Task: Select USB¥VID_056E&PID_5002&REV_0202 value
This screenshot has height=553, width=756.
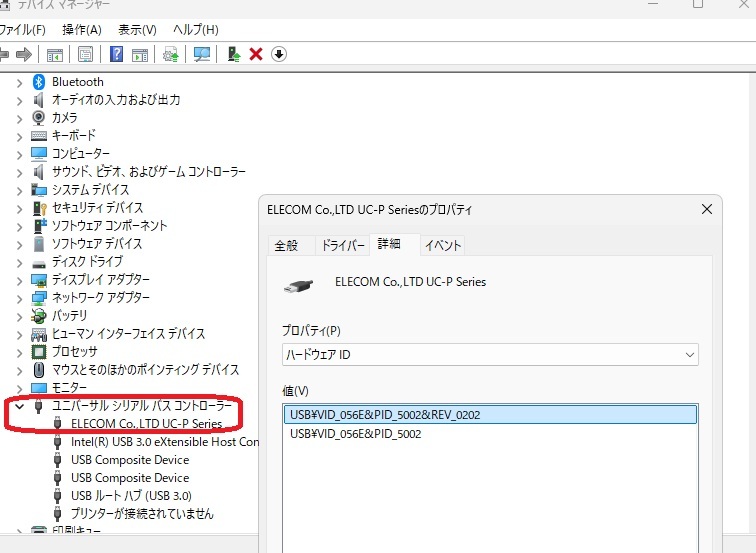Action: 490,415
